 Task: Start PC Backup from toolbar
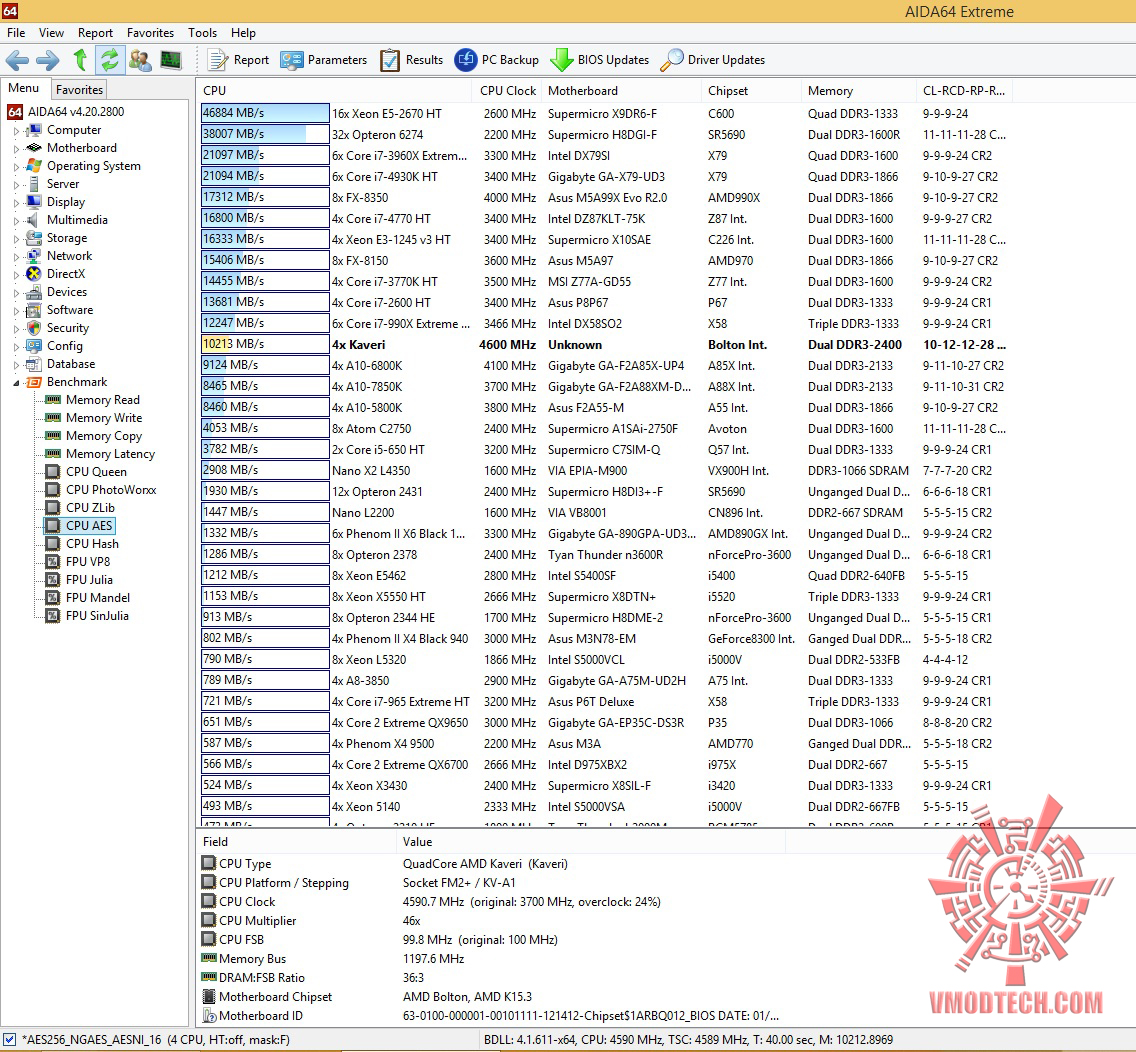tap(497, 60)
